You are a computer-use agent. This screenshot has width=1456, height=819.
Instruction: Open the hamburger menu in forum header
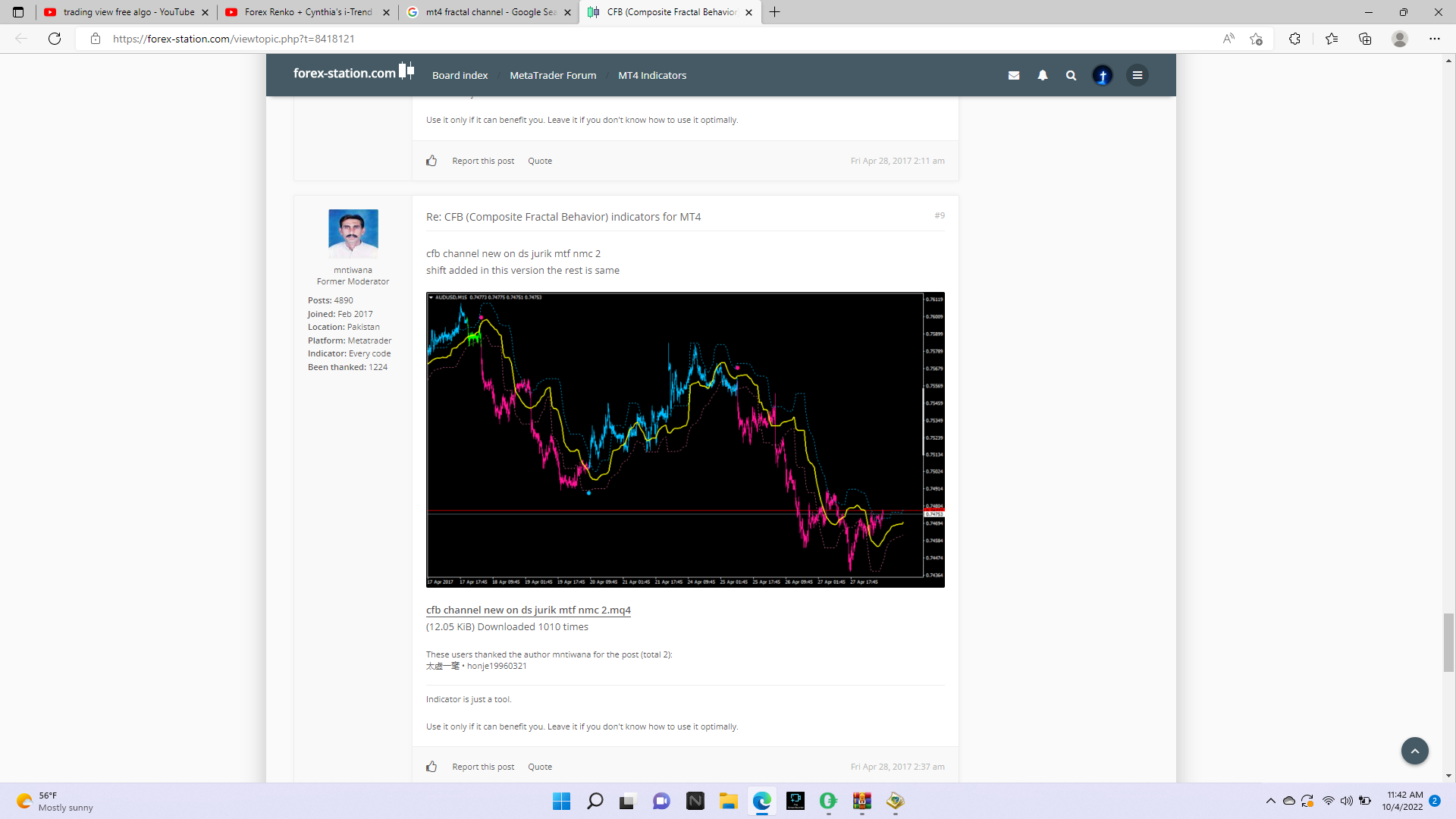[1137, 75]
